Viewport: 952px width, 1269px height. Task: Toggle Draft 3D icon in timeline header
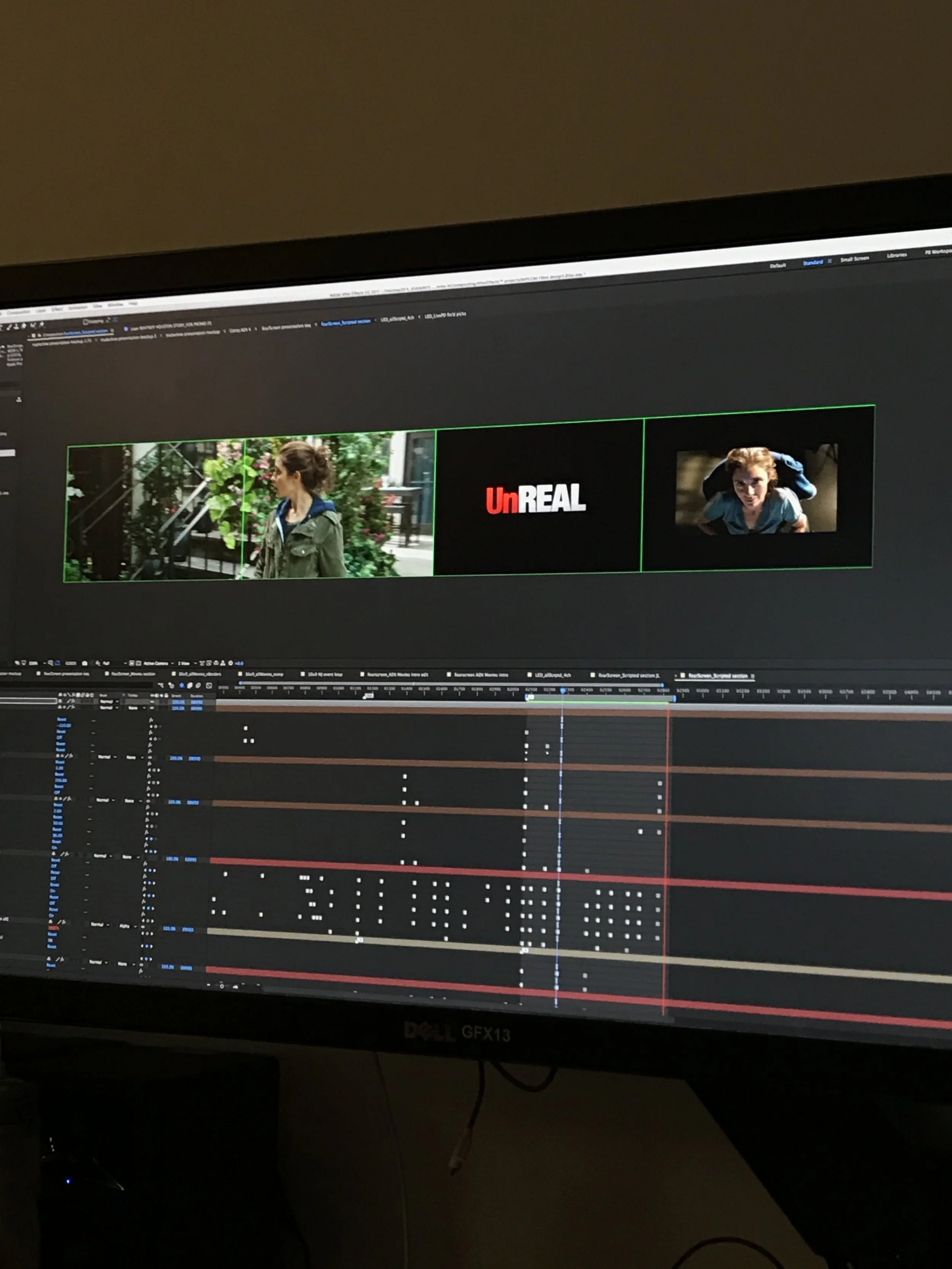pos(171,686)
